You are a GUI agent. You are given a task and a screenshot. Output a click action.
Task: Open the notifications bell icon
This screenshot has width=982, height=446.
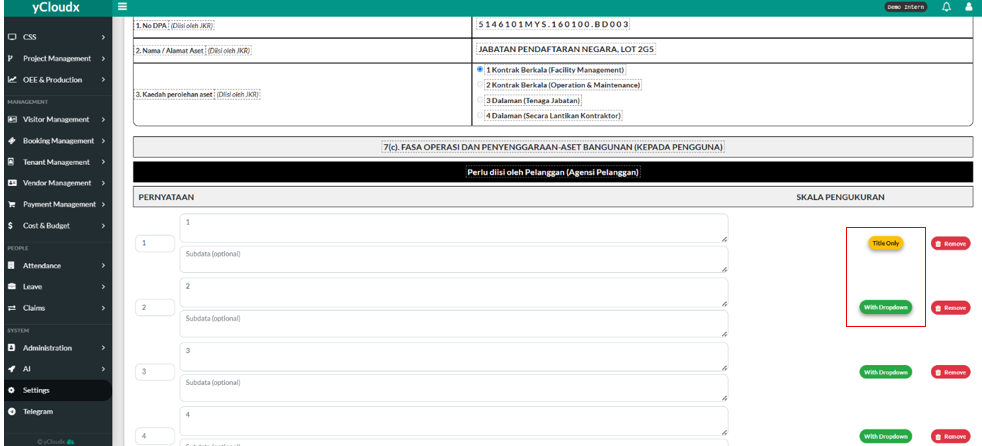946,7
